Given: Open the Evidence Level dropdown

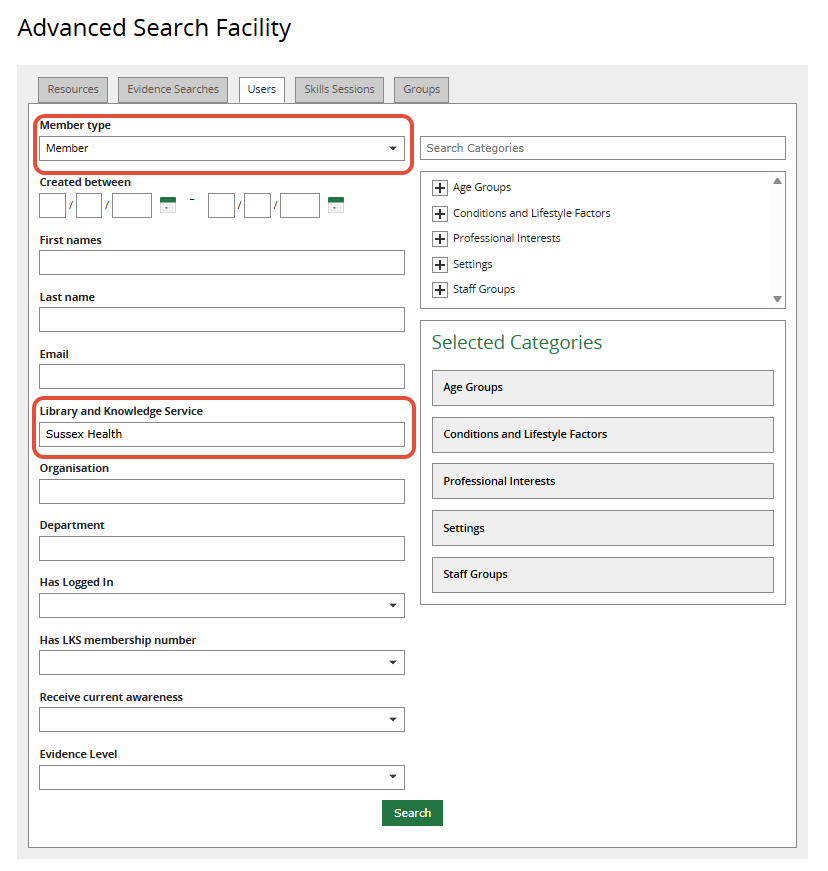Looking at the screenshot, I should point(222,777).
